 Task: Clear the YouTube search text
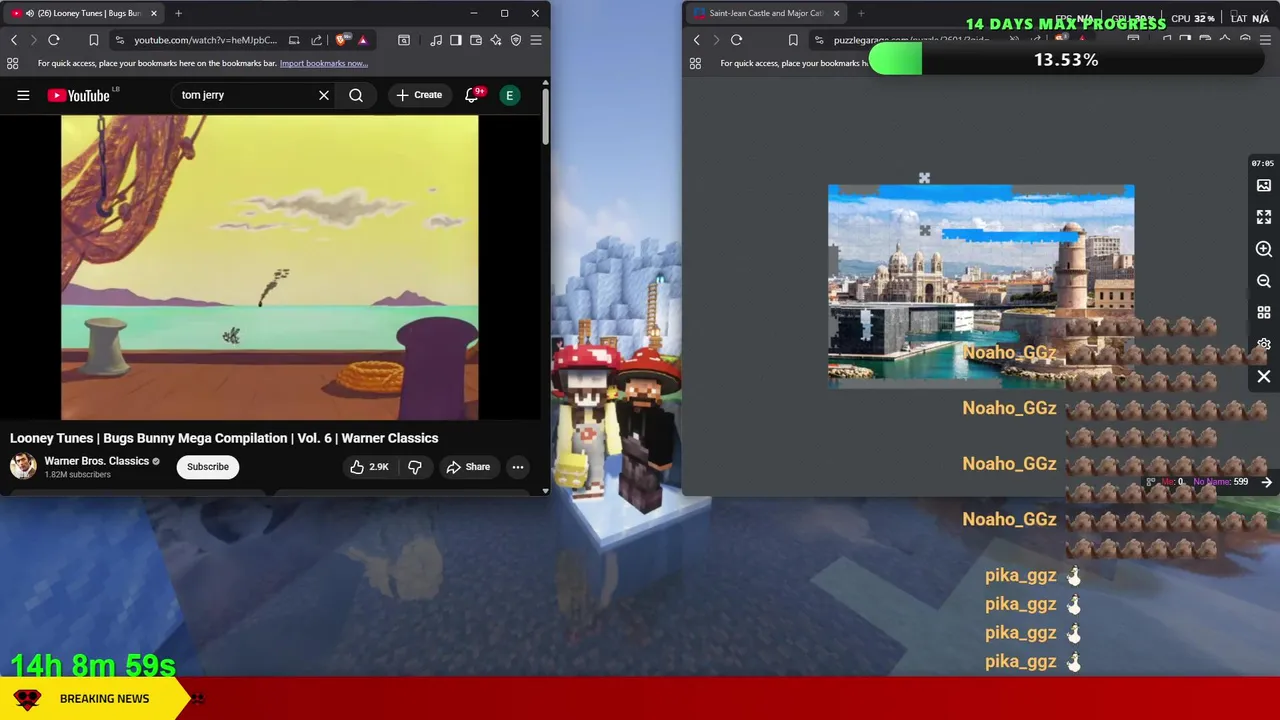click(324, 95)
